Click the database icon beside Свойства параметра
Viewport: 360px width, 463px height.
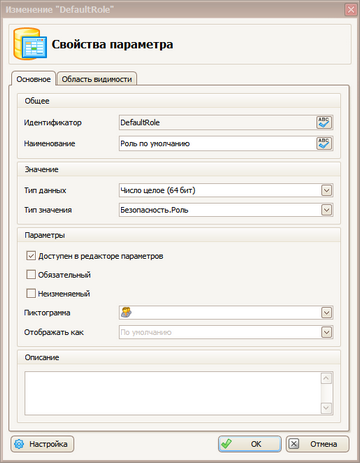[30, 44]
